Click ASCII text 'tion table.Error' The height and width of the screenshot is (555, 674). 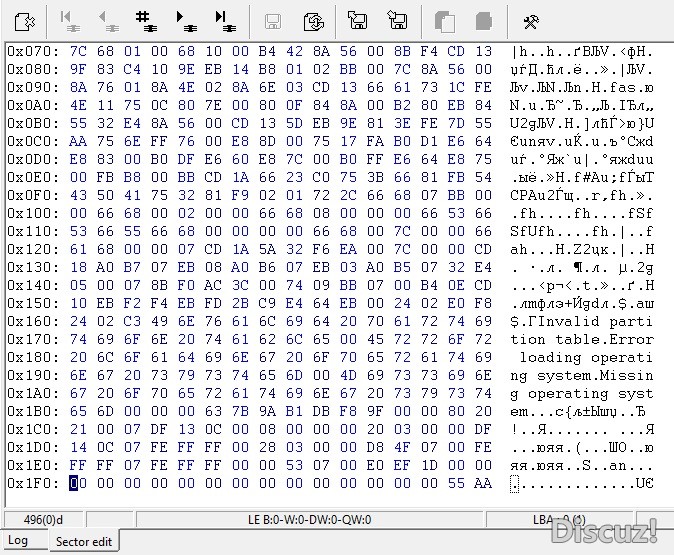pos(582,339)
